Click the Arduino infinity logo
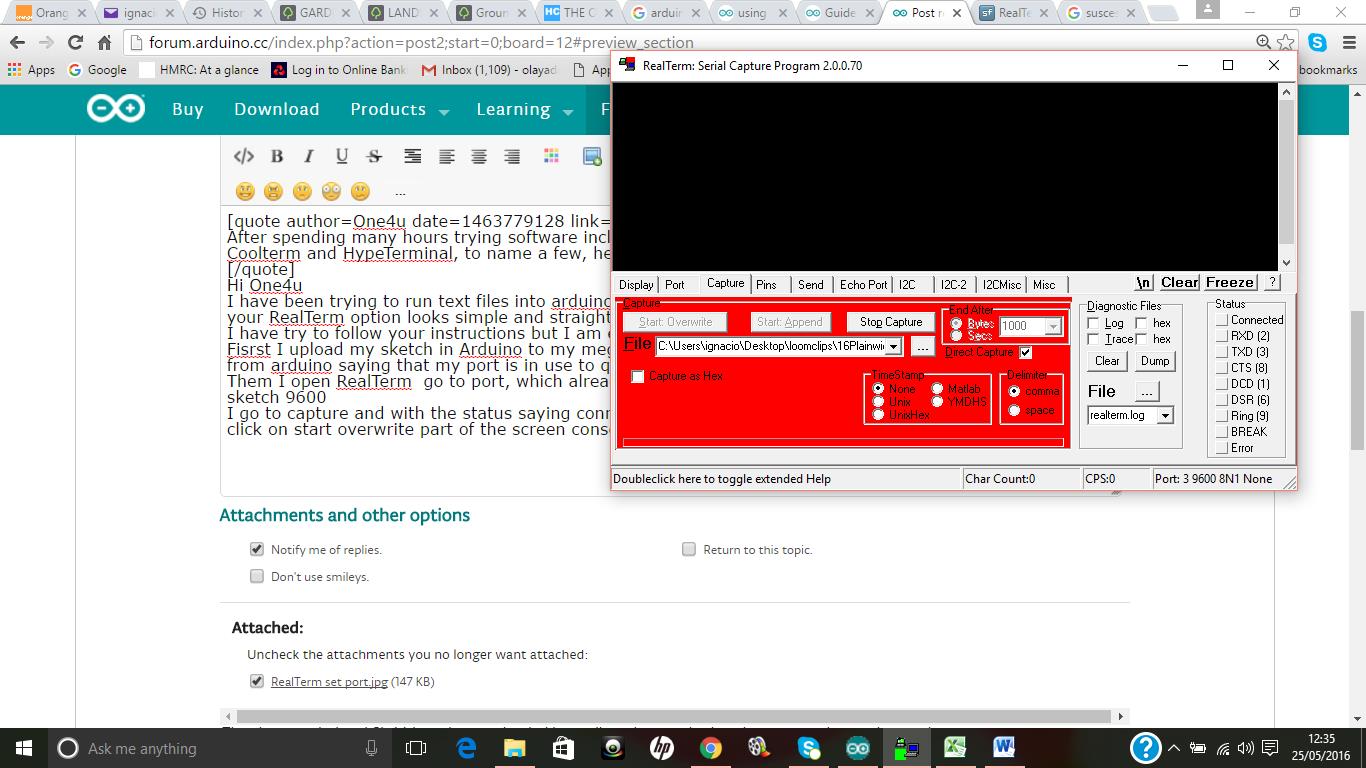1366x768 pixels. click(x=116, y=109)
